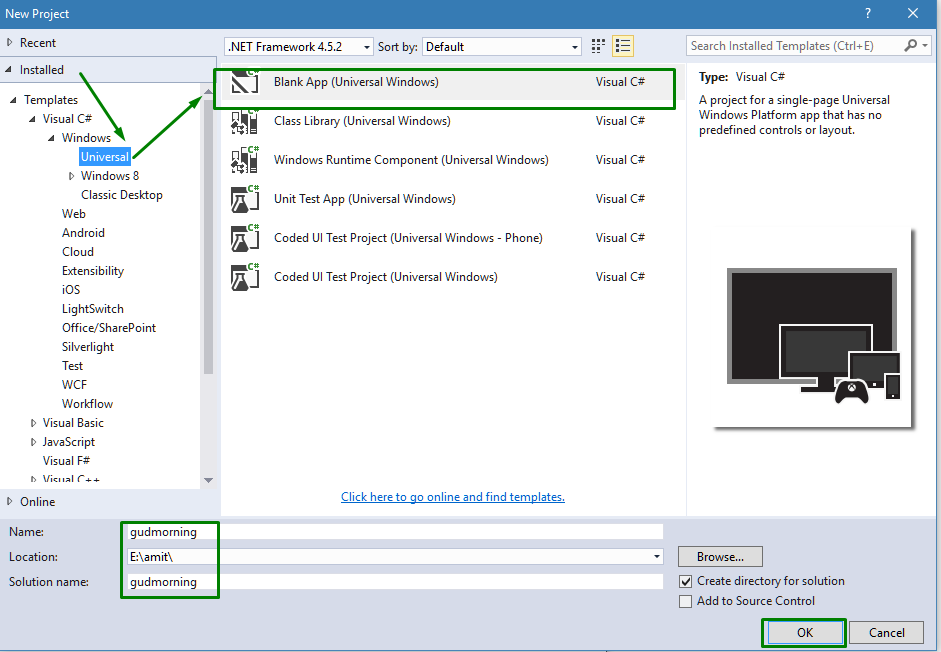Click the project Name input field
941x652 pixels.
tap(395, 532)
